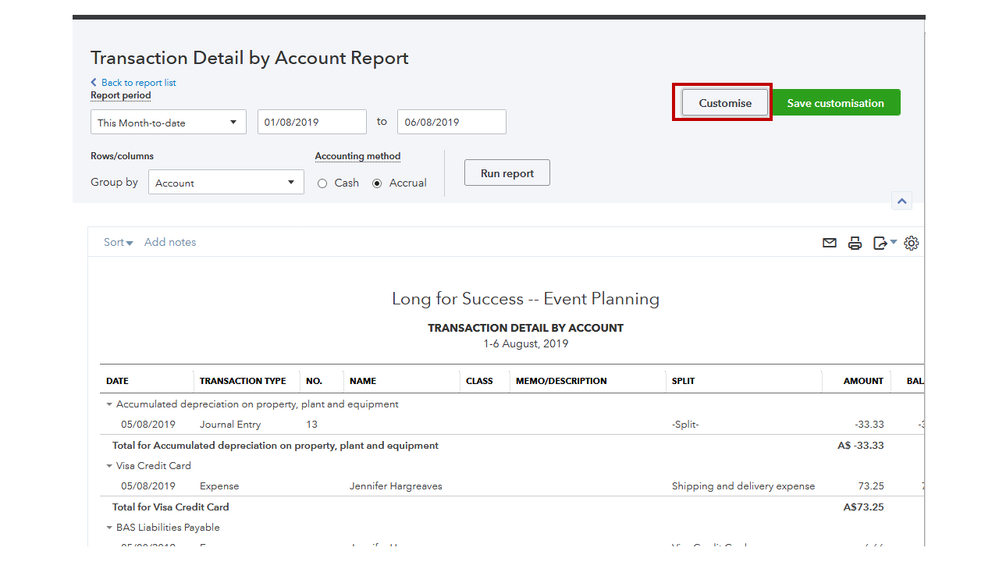Collapse the report options panel arrow
Screen dimensions: 999x562
pos(902,201)
